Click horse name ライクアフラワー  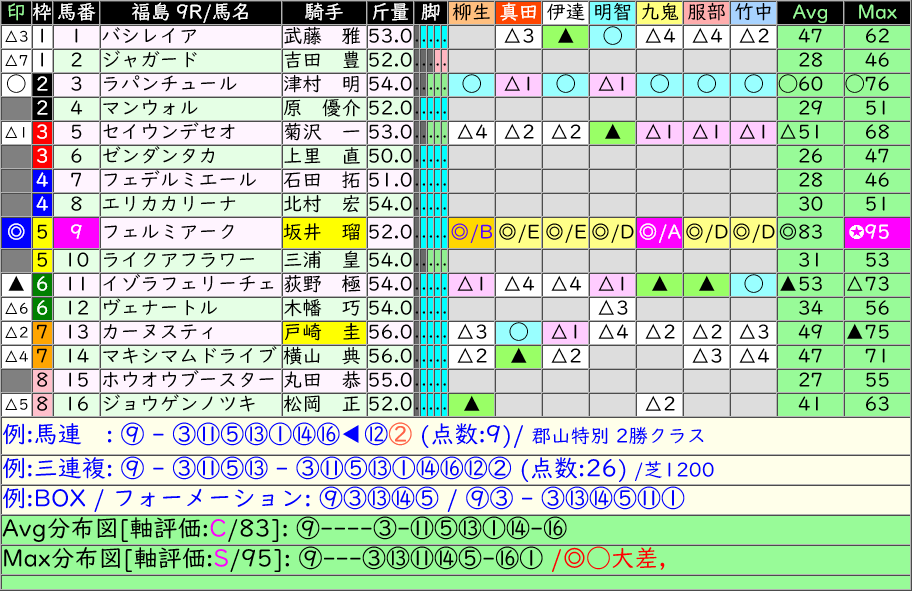tap(190, 260)
